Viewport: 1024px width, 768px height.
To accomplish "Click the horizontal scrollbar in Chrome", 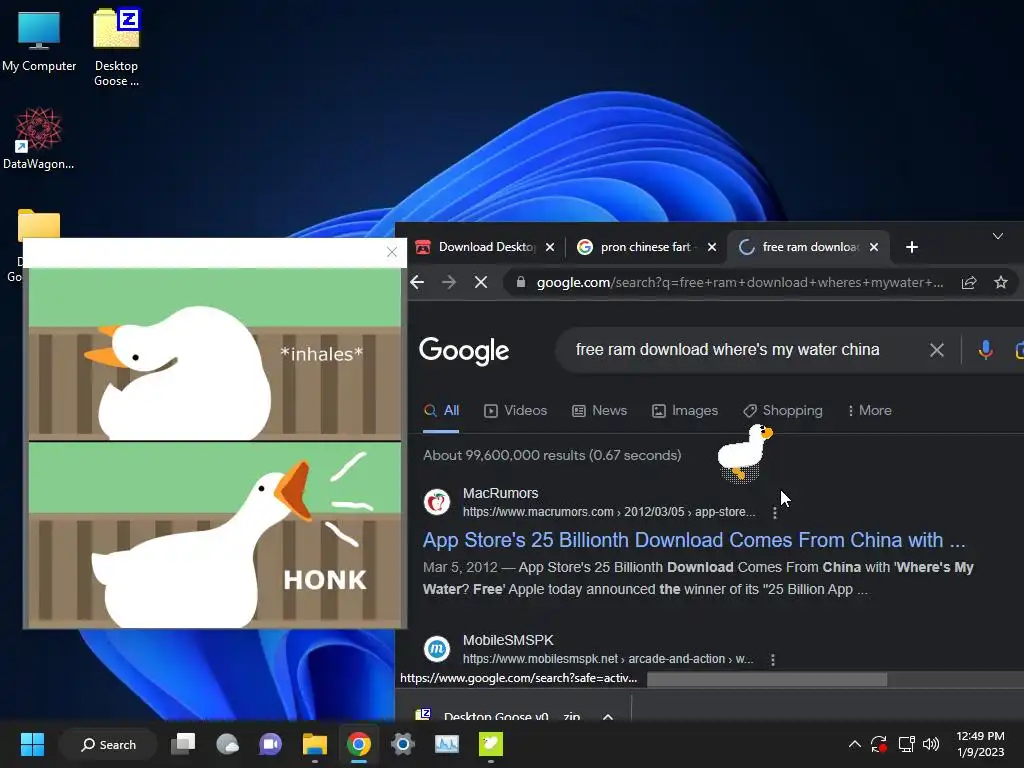I will click(x=767, y=680).
